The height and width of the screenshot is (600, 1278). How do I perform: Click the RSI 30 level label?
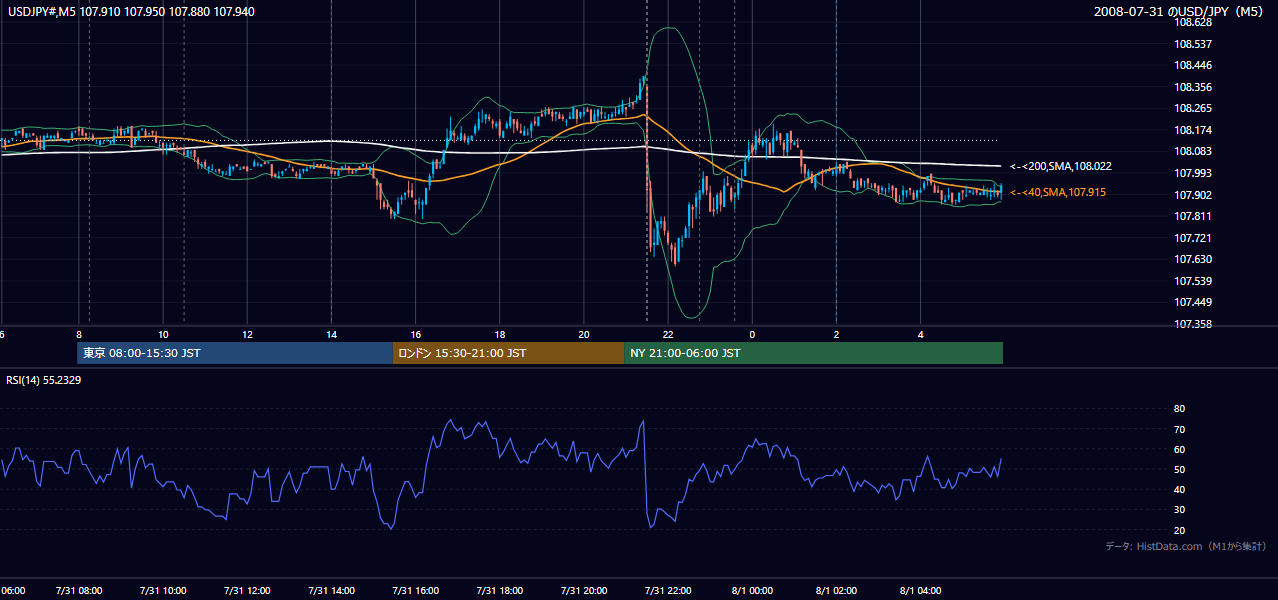(1179, 510)
